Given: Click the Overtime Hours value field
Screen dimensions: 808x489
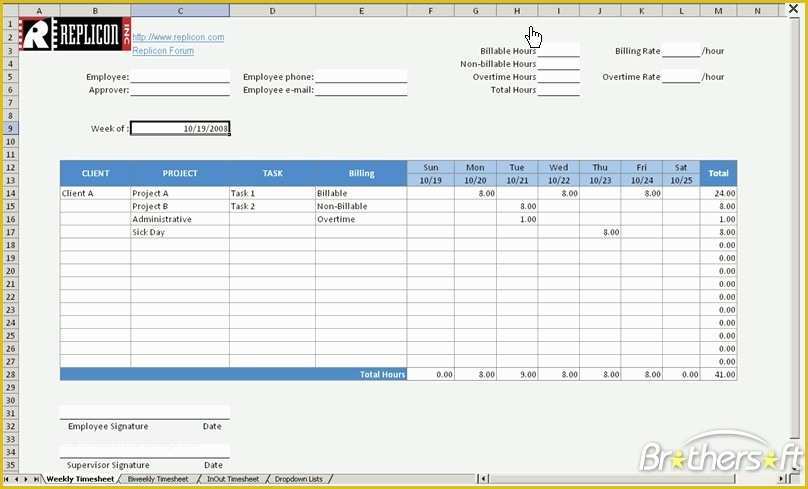Looking at the screenshot, I should [x=559, y=77].
